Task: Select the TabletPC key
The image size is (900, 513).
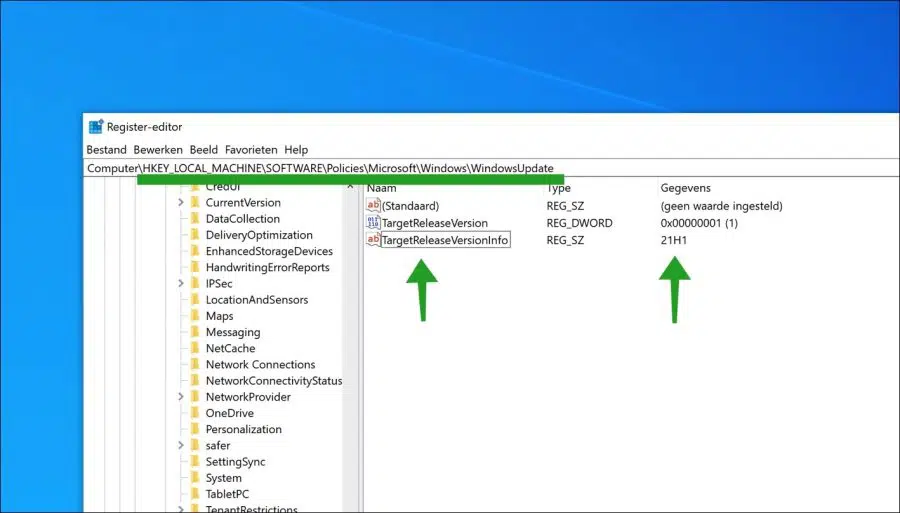Action: tap(227, 494)
